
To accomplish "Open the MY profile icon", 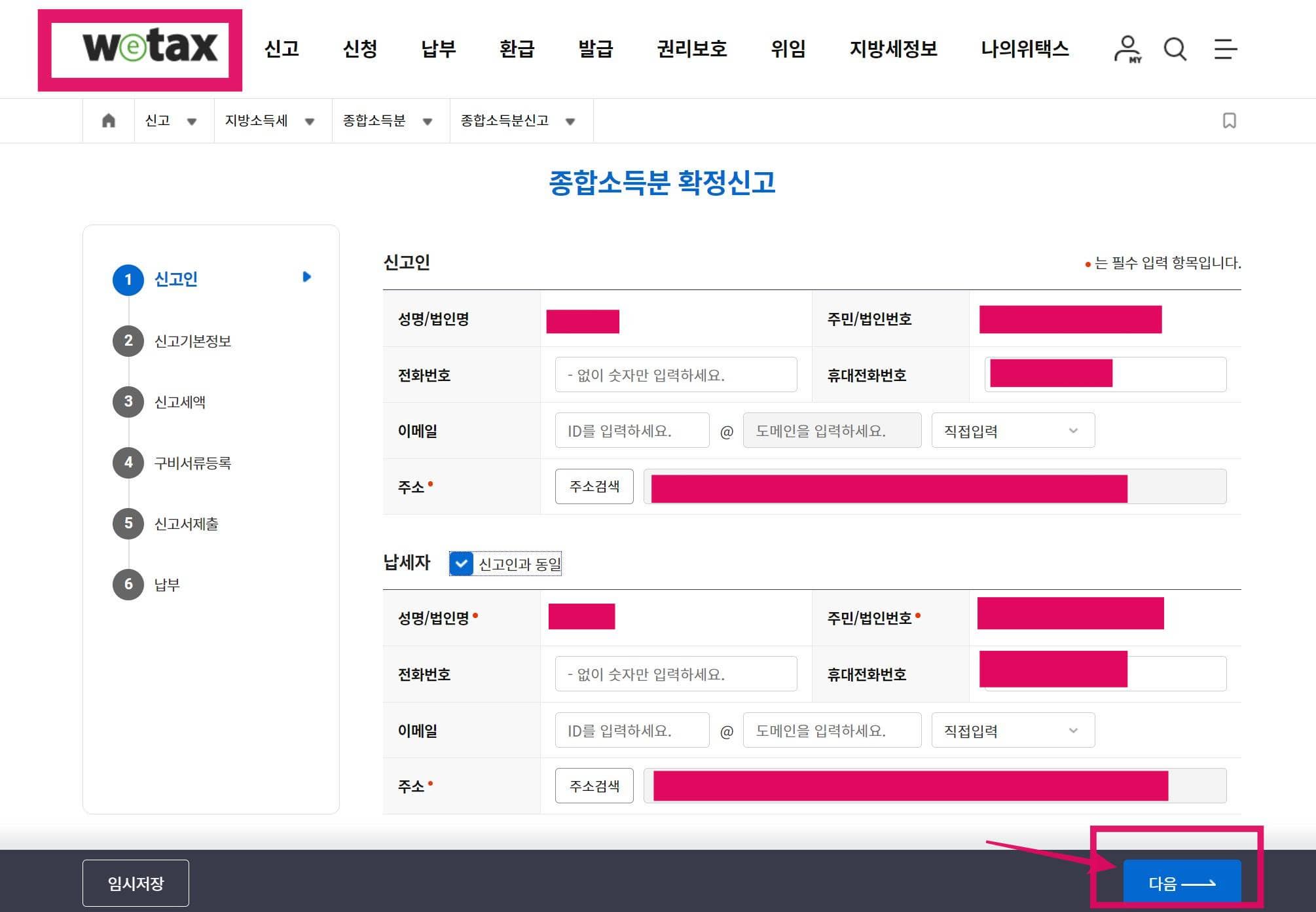I will [x=1128, y=49].
